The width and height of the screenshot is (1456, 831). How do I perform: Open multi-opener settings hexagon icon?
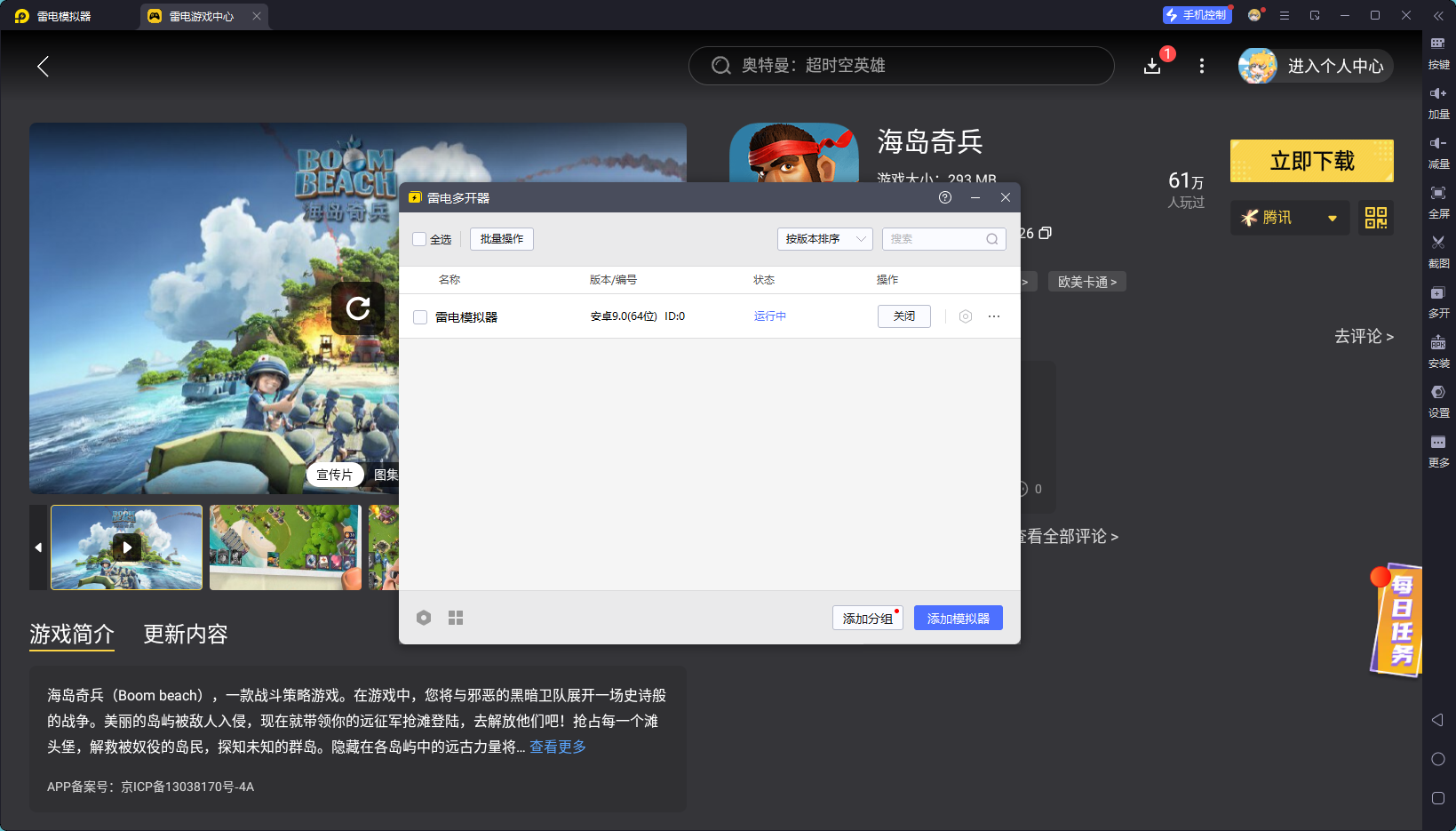click(424, 618)
